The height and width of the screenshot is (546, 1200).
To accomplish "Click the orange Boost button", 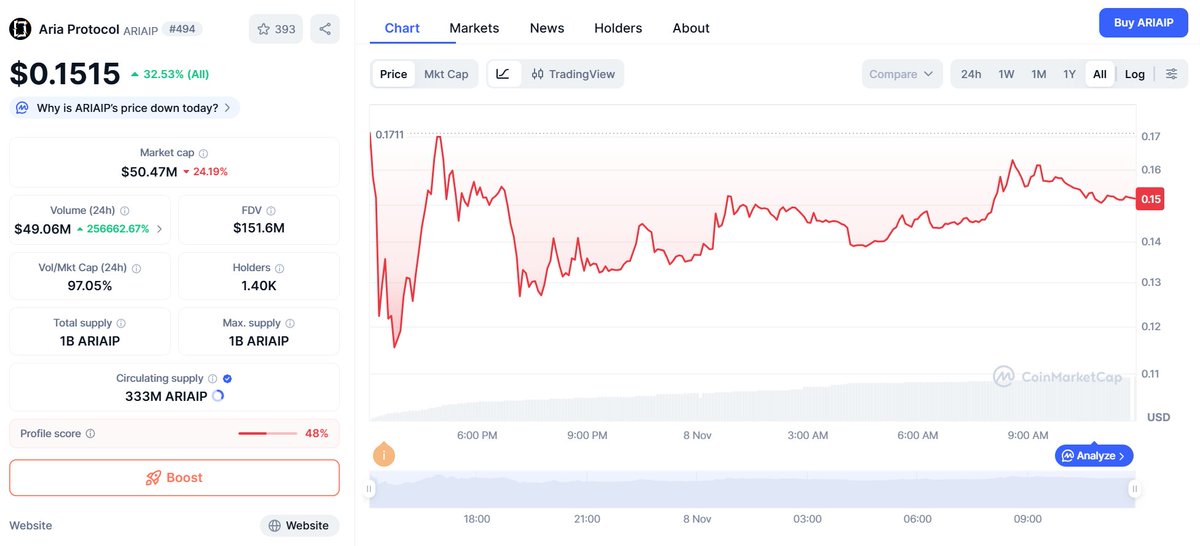I will click(x=174, y=478).
